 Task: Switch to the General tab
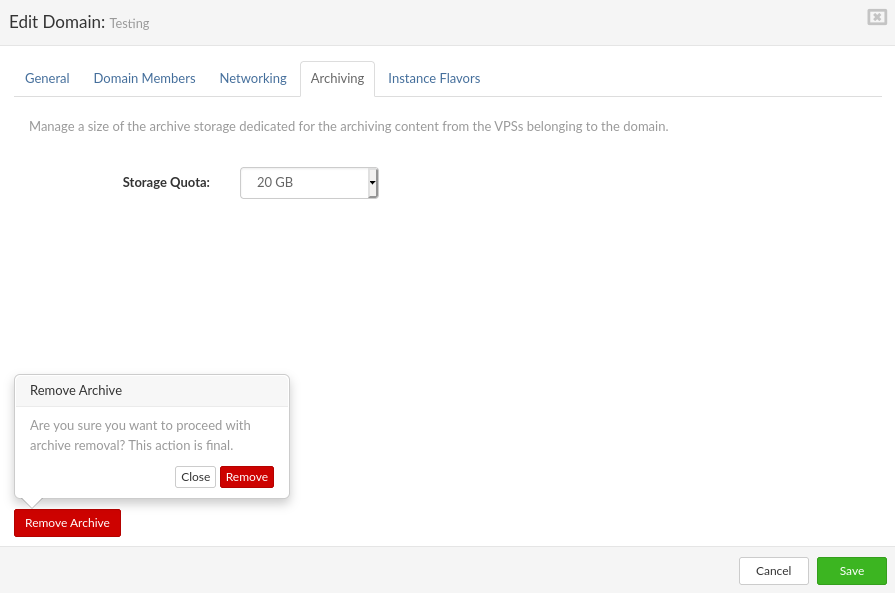(x=47, y=78)
